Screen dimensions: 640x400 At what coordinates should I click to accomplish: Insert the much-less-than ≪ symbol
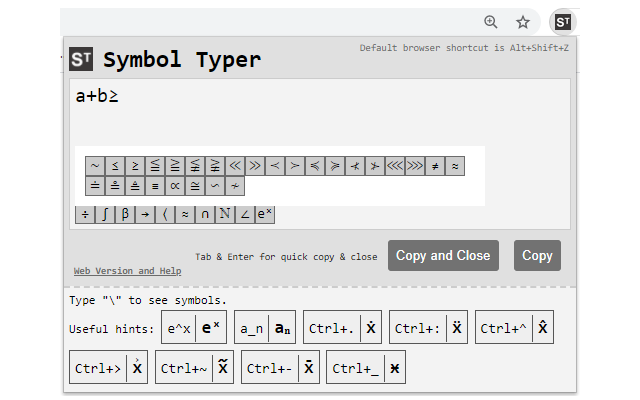(x=235, y=166)
